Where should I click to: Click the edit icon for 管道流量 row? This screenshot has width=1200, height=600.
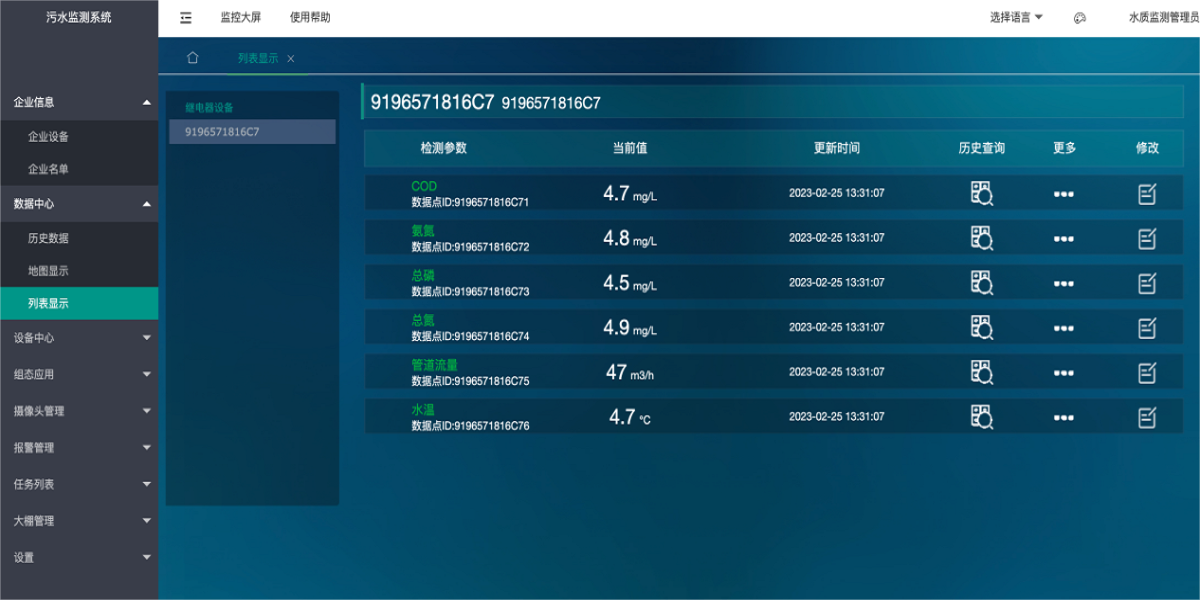1147,372
